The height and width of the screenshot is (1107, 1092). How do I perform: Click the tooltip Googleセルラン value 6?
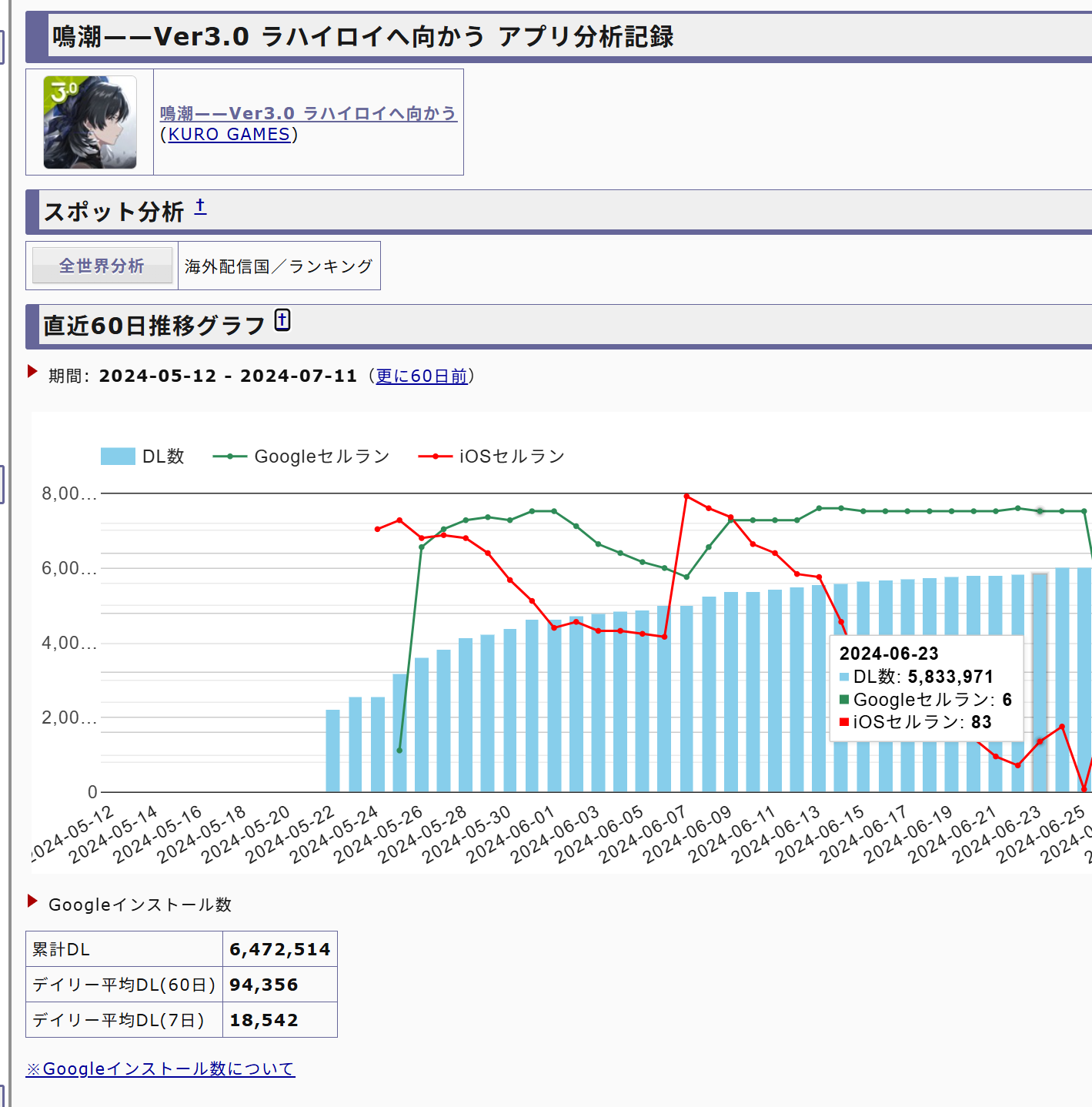point(1007,700)
